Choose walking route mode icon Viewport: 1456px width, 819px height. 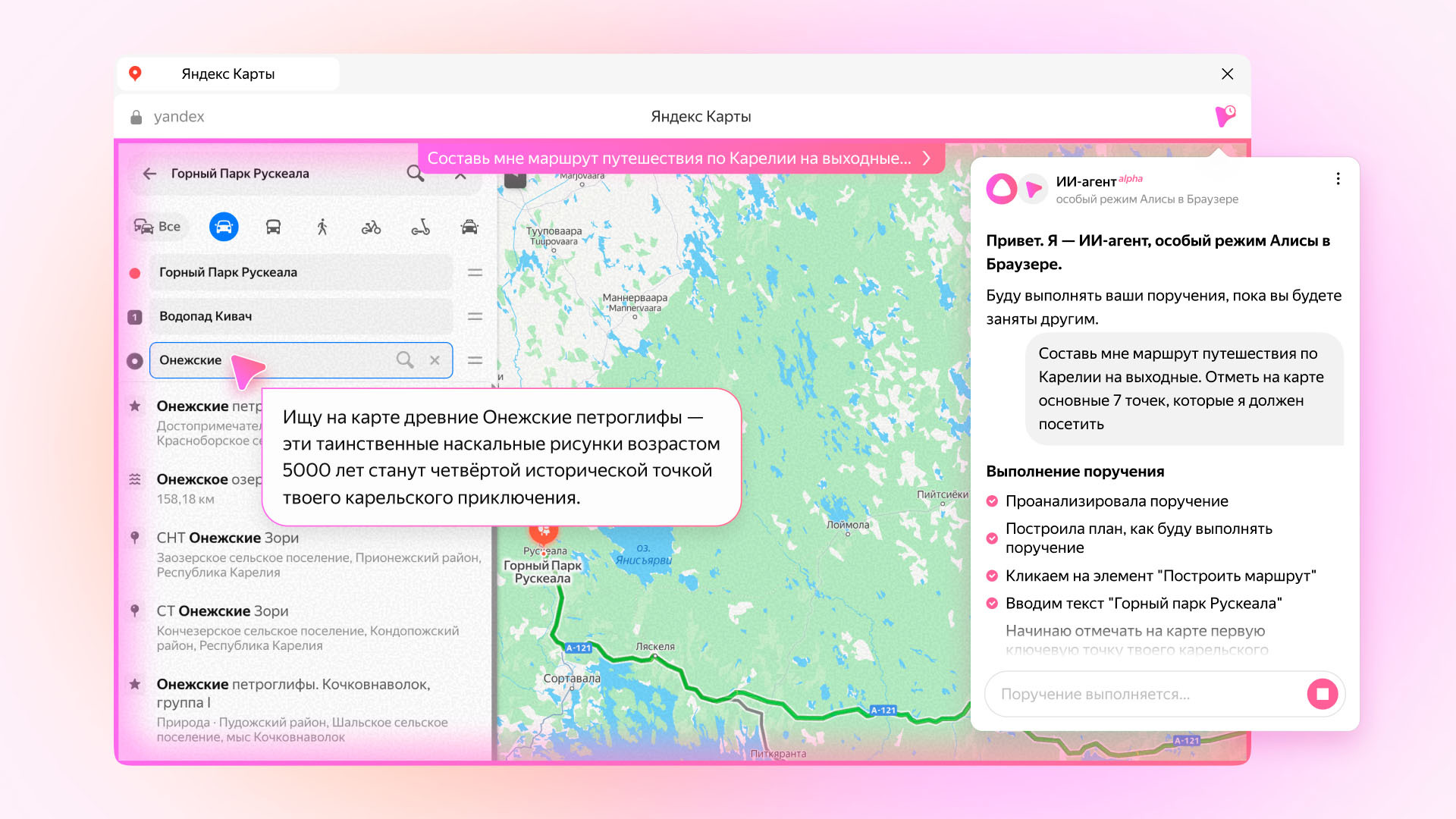pos(322,227)
